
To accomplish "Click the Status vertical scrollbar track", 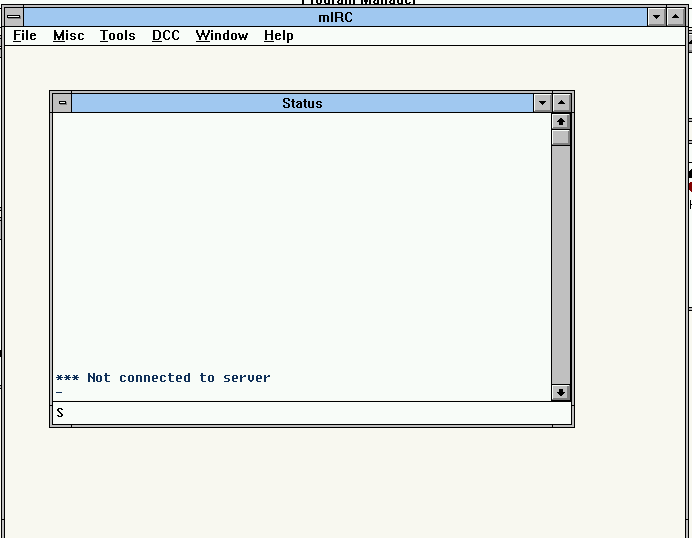I will tap(561, 260).
